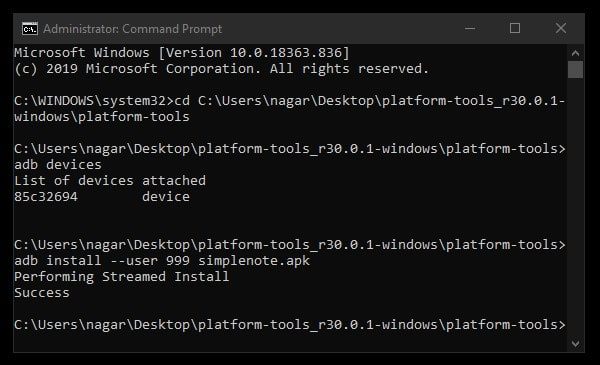Click the 'List of devices attached' line
This screenshot has height=365, width=600.
coord(110,181)
